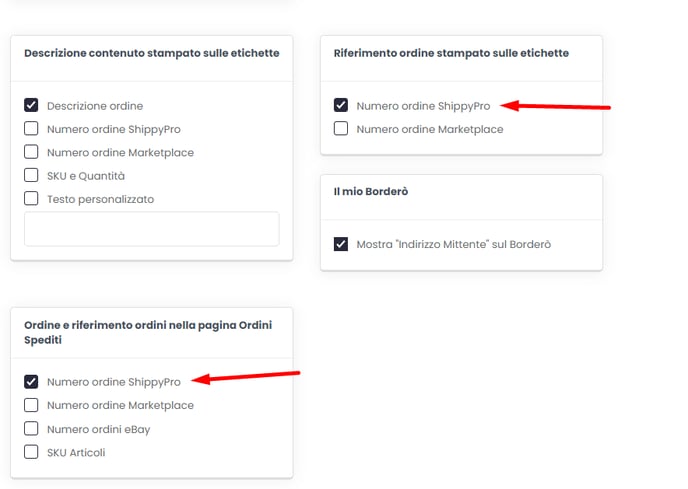688x489 pixels.
Task: Enable 'Numero ordine Marketplace' under Descrizione contenuto
Action: [x=31, y=152]
